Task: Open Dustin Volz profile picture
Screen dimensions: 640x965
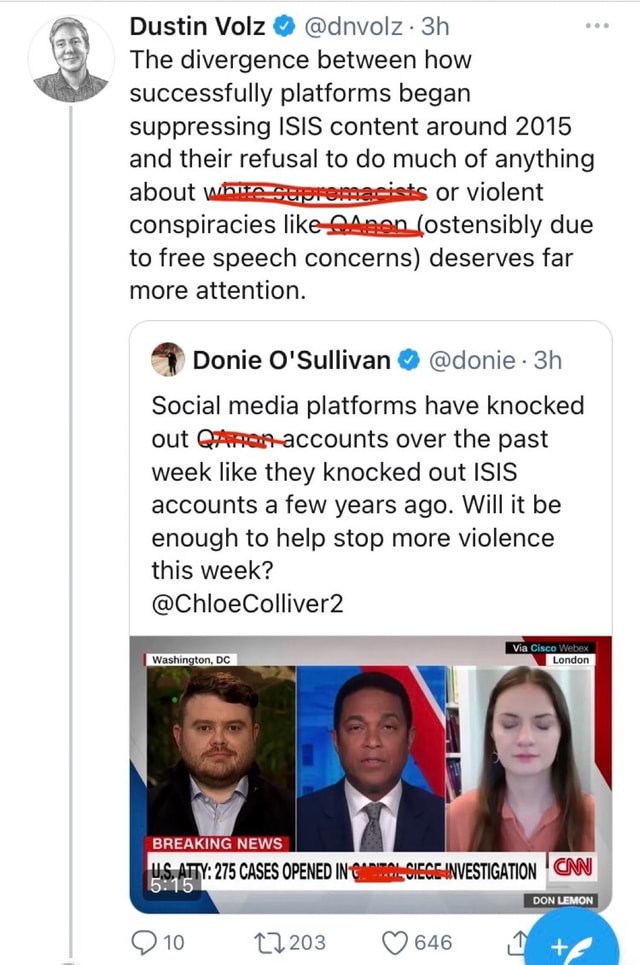Action: (71, 59)
